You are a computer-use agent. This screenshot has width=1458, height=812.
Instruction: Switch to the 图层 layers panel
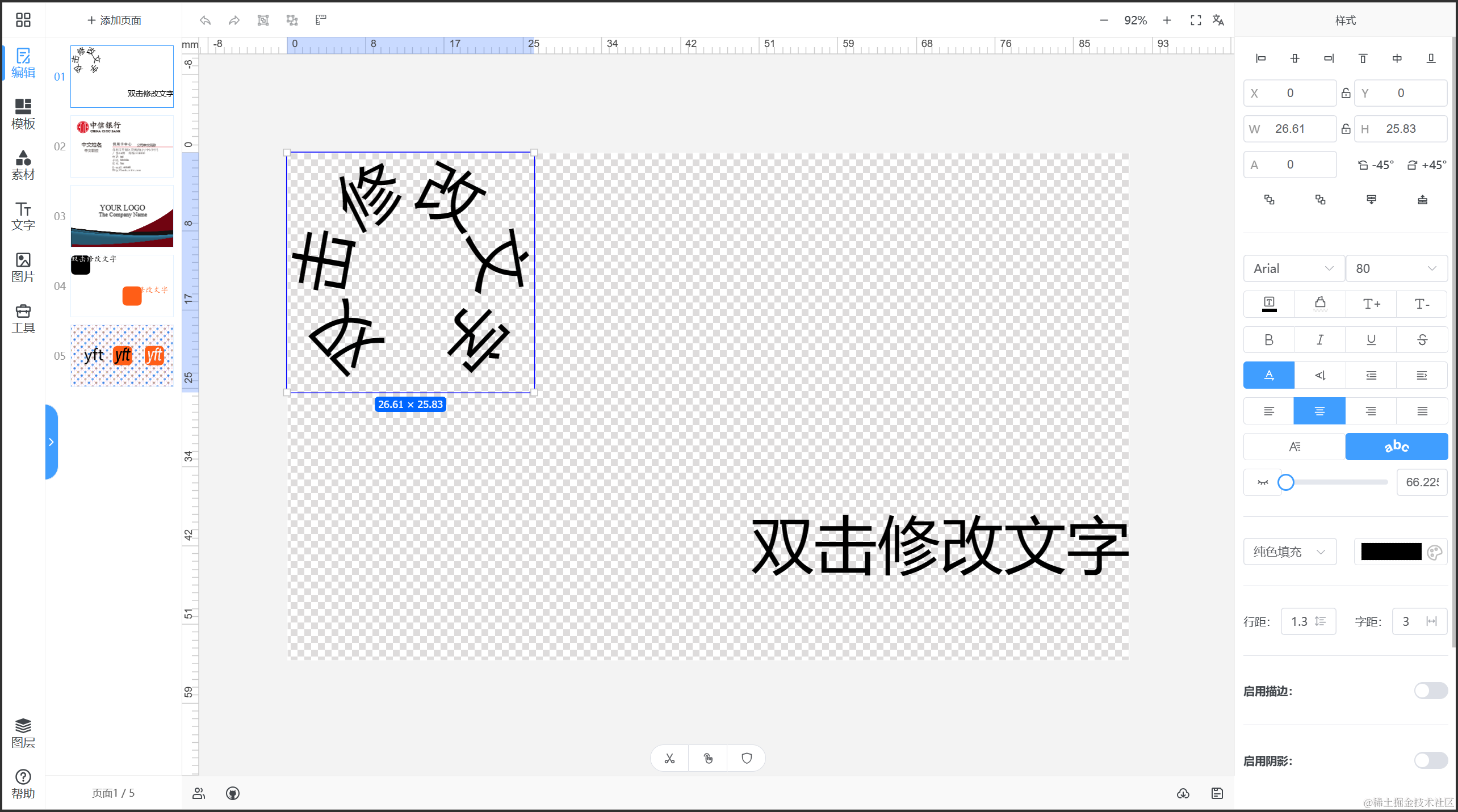(23, 733)
